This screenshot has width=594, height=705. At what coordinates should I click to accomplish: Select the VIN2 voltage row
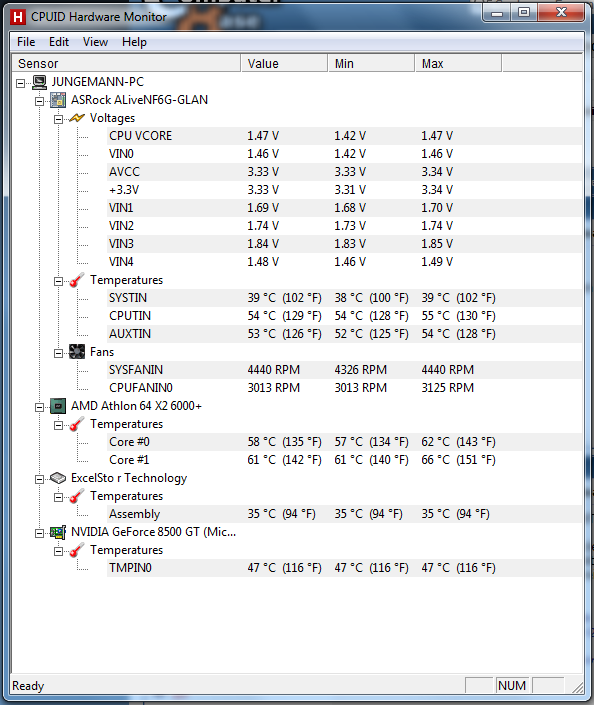[x=344, y=226]
